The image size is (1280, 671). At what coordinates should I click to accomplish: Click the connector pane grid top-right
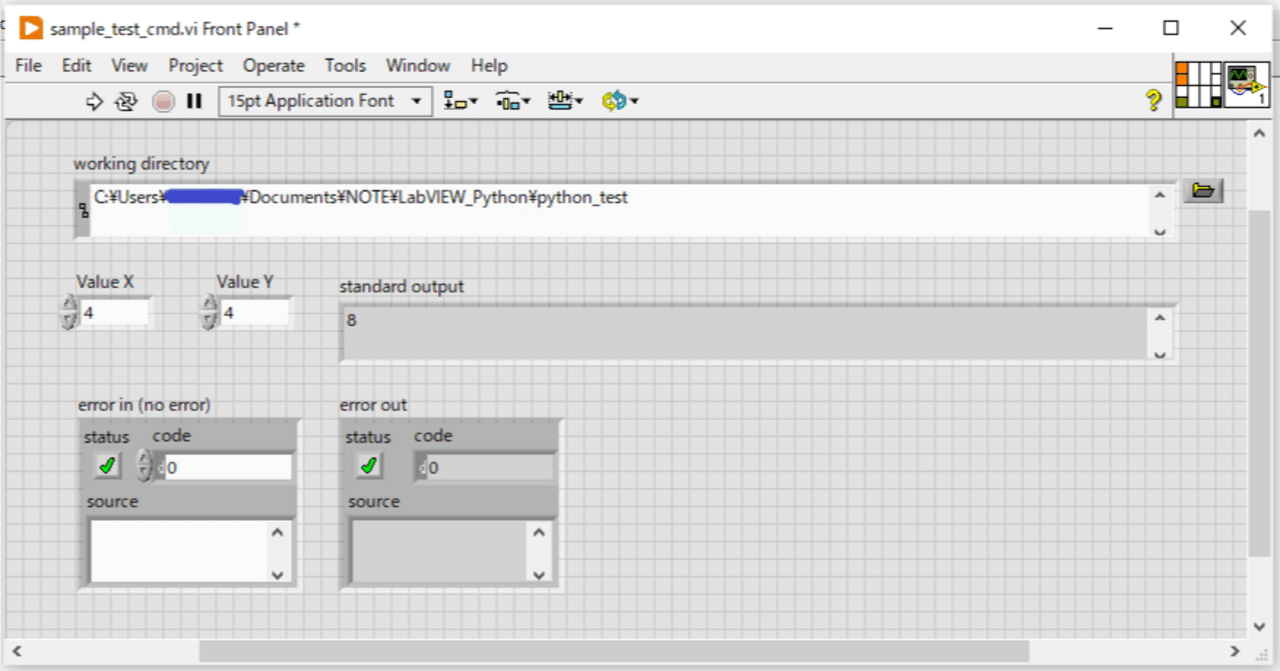point(1200,87)
